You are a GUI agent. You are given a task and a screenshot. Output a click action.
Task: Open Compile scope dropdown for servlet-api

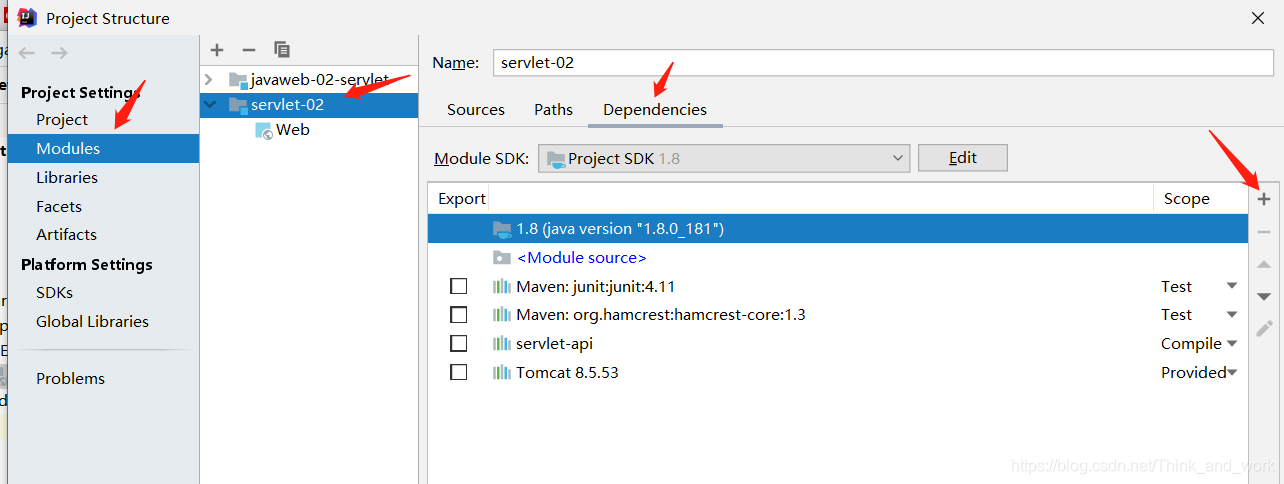coord(1232,343)
